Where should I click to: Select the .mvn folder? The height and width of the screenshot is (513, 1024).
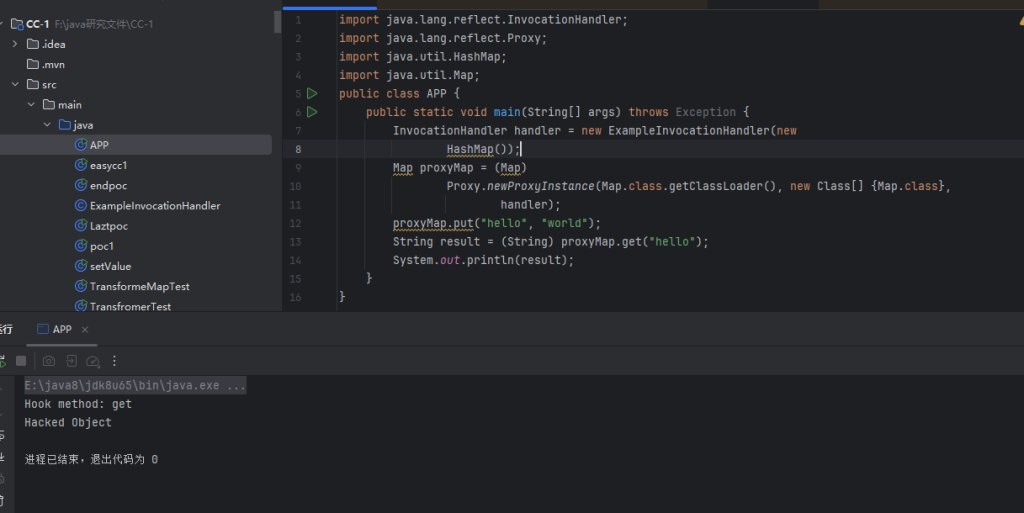53,64
